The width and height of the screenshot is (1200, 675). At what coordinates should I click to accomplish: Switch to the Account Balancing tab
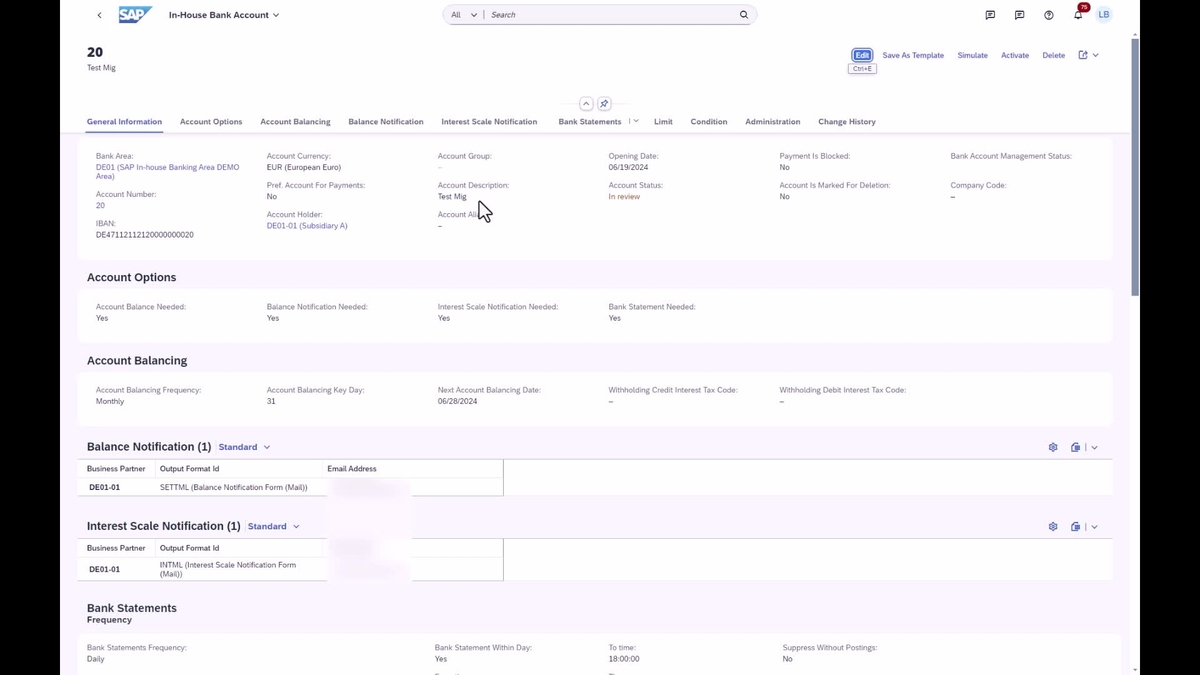295,121
